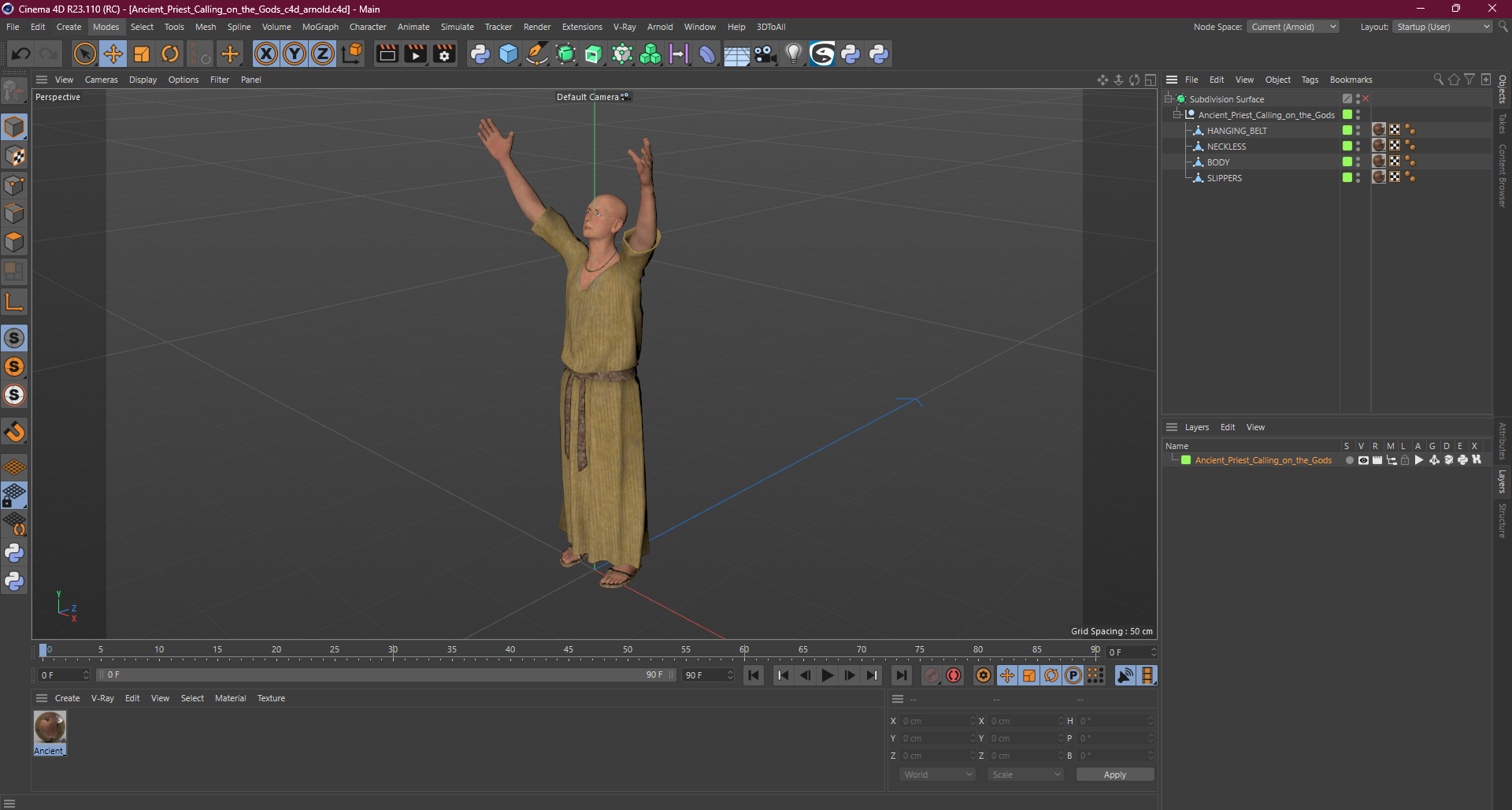Select the Ancient material thumbnail
Screen dimensions: 1512x810
tap(50, 727)
